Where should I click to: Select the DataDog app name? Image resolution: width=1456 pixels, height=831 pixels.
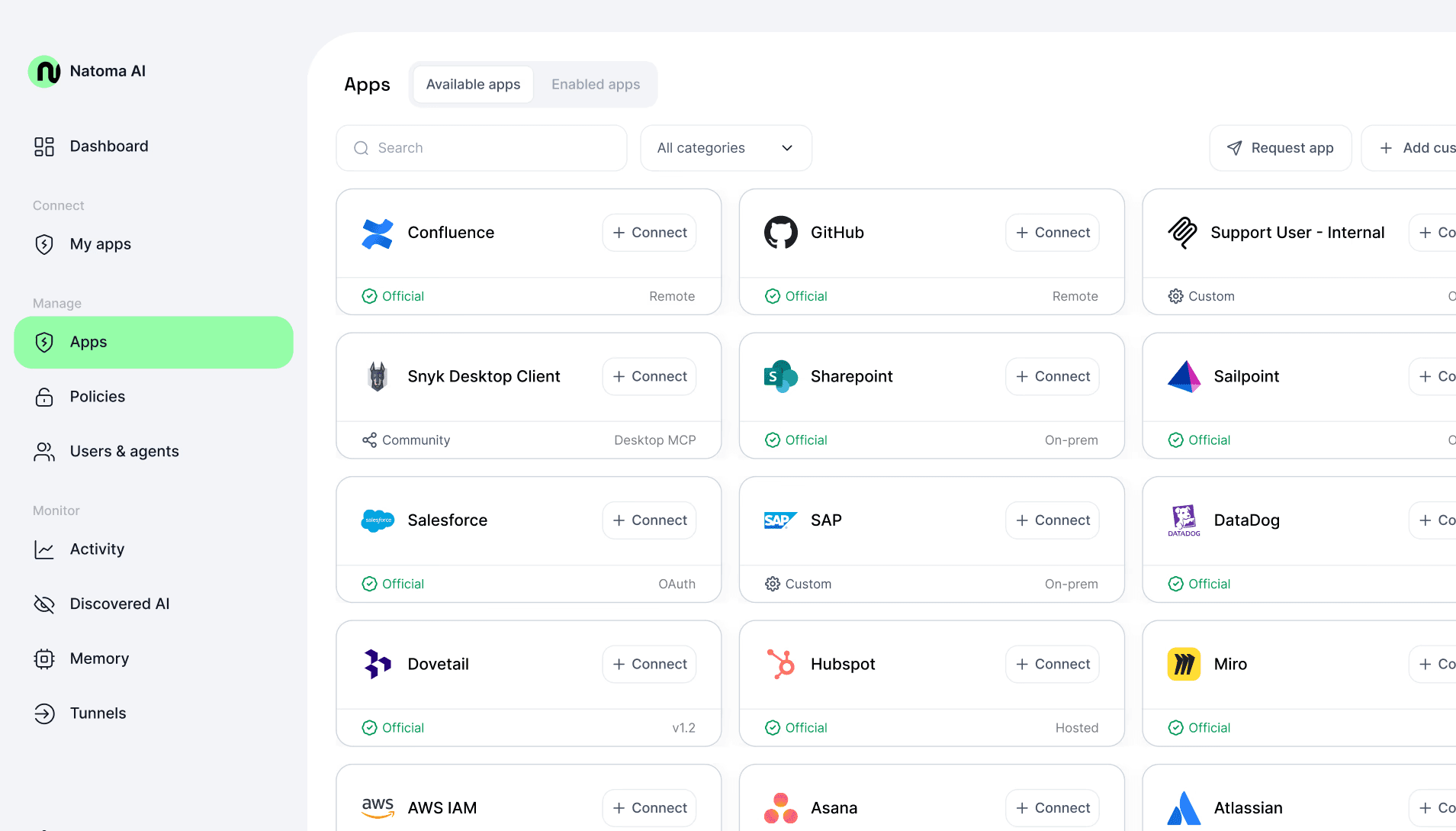tap(1247, 520)
